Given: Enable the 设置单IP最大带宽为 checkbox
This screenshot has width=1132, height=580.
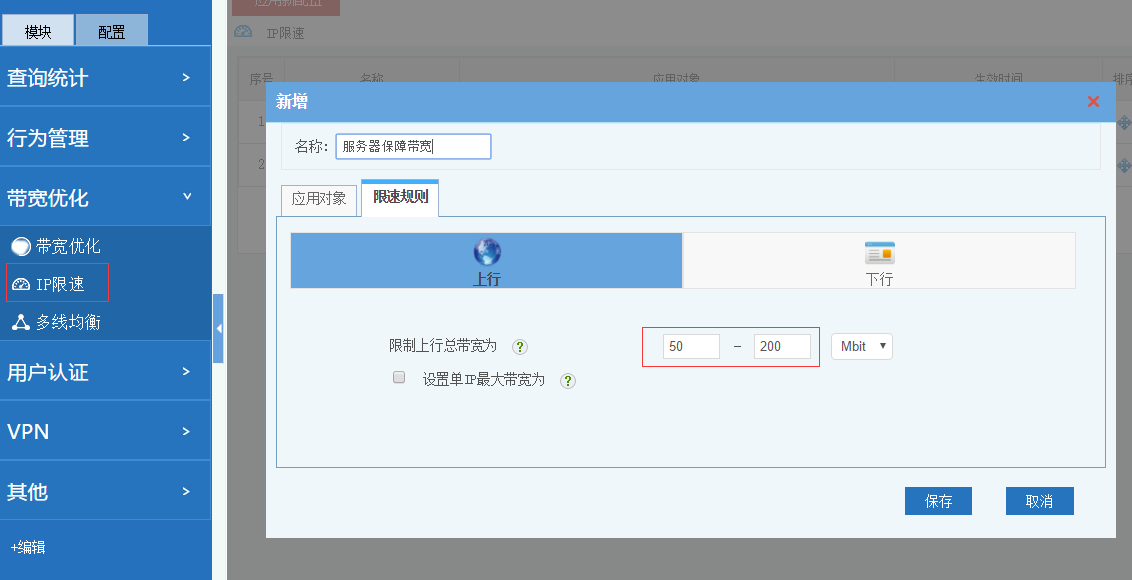Looking at the screenshot, I should tap(399, 378).
